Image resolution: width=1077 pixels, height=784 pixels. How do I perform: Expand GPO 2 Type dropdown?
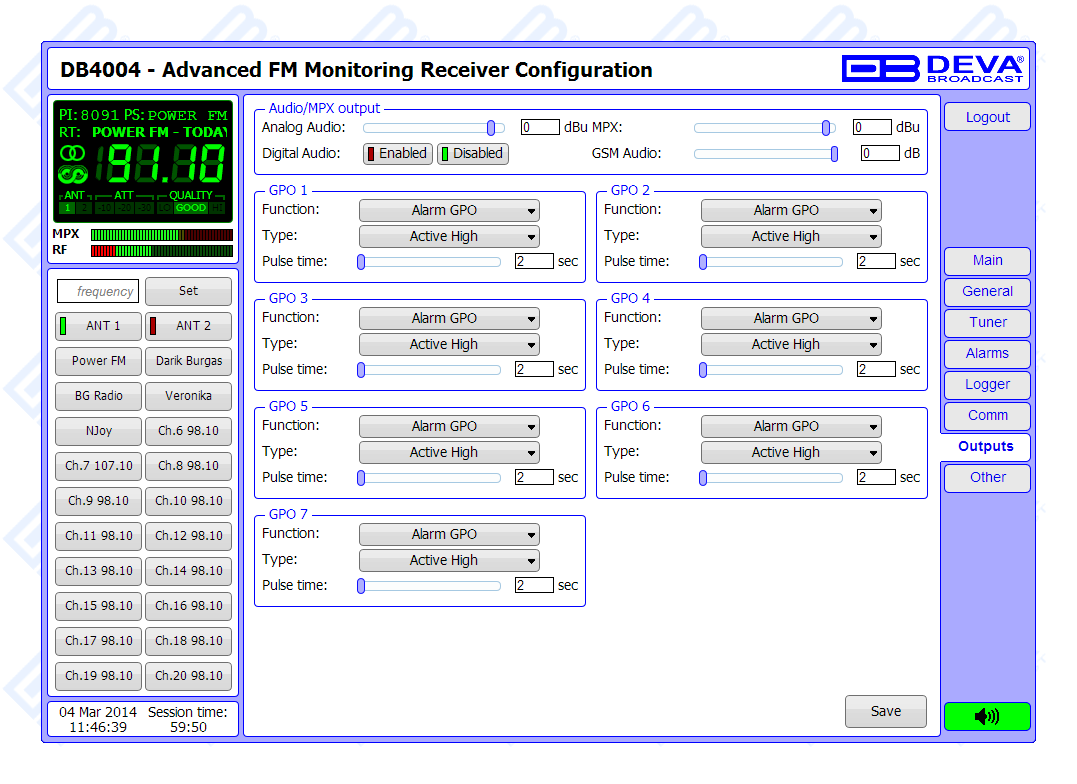(x=791, y=237)
